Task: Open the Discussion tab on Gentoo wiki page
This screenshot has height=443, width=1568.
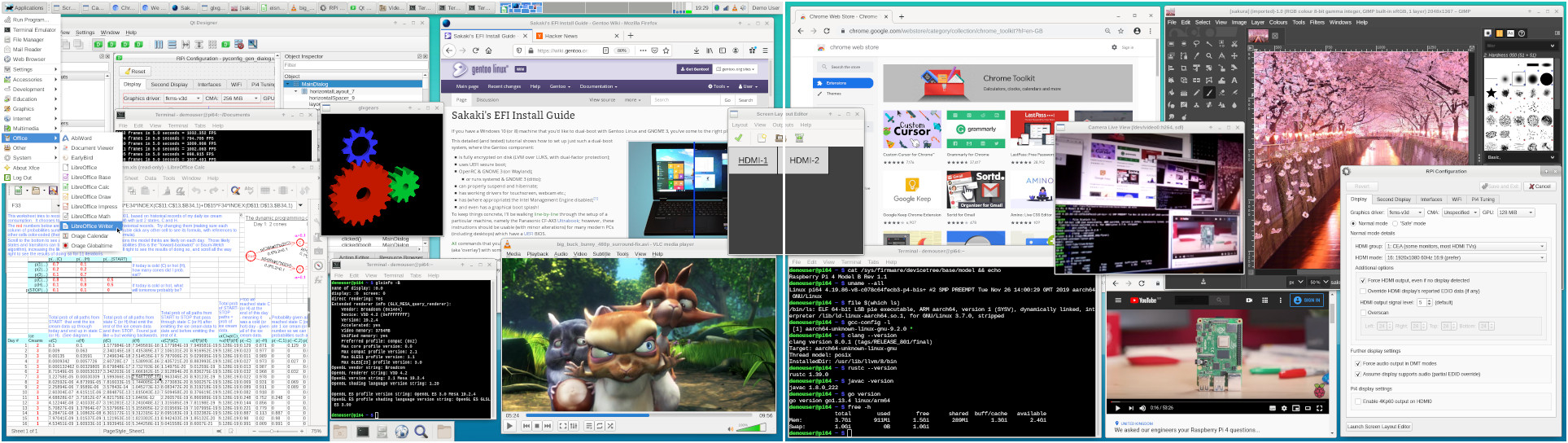Action: (487, 99)
